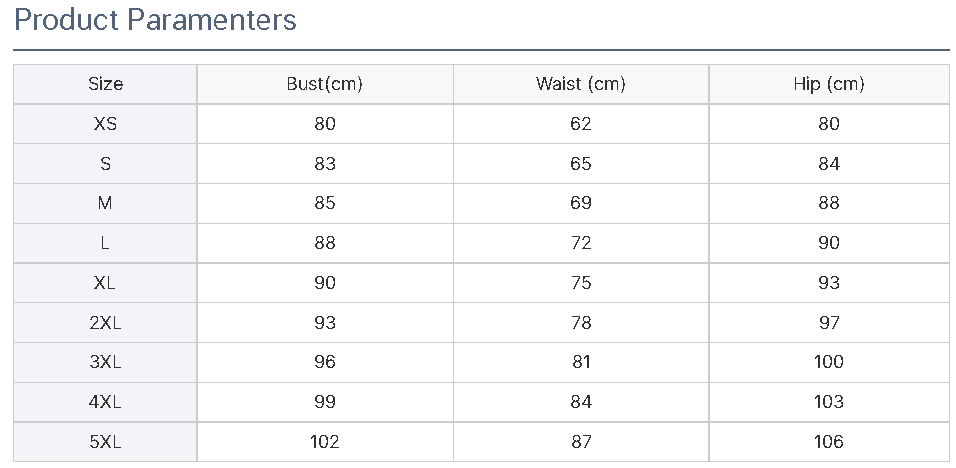Click the 3XL size row label
Image resolution: width=956 pixels, height=468 pixels.
105,362
